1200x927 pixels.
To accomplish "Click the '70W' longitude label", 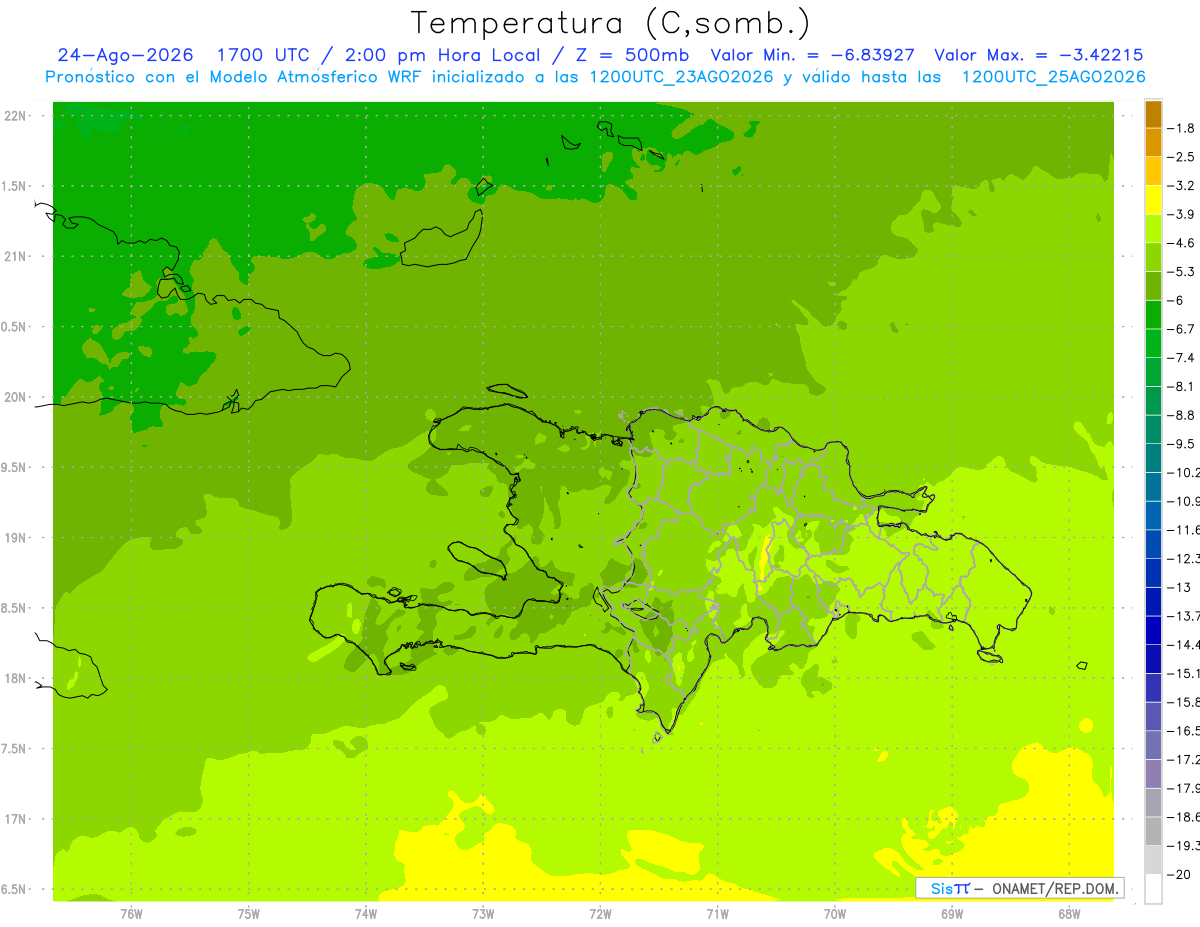I will (835, 914).
